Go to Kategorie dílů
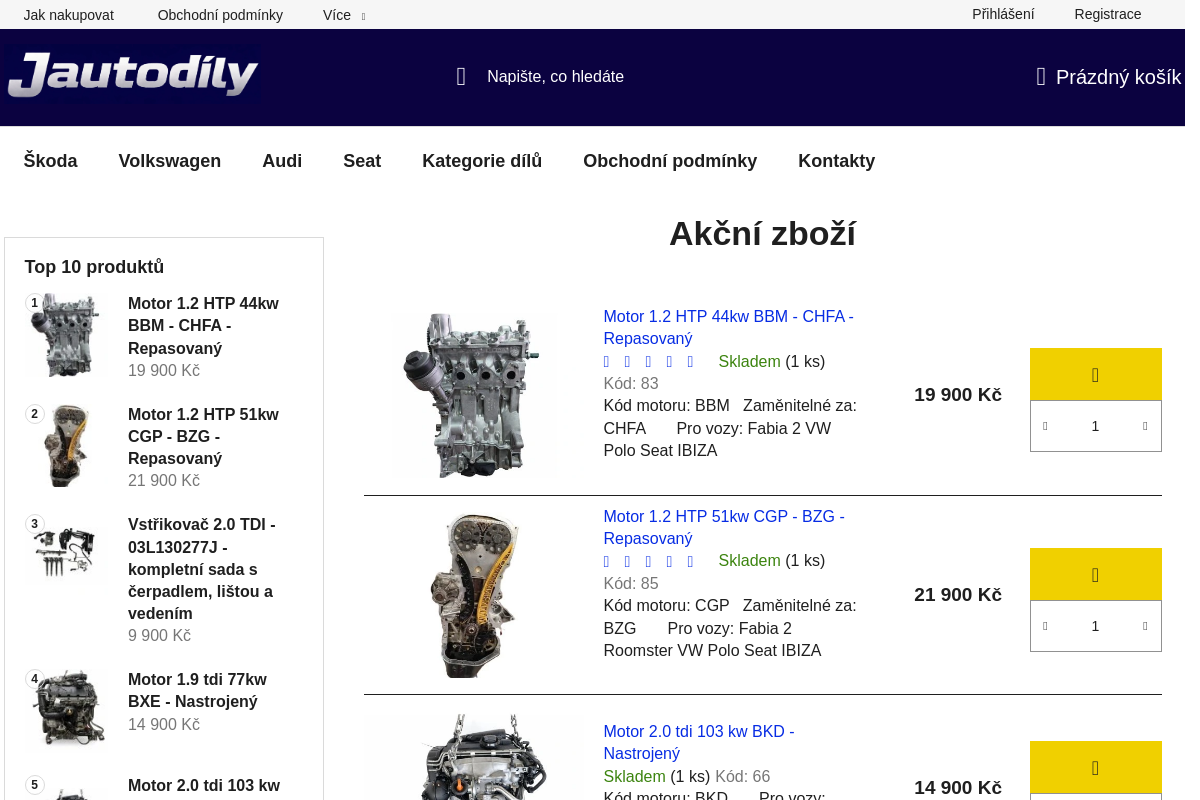This screenshot has height=800, width=1200. (481, 161)
